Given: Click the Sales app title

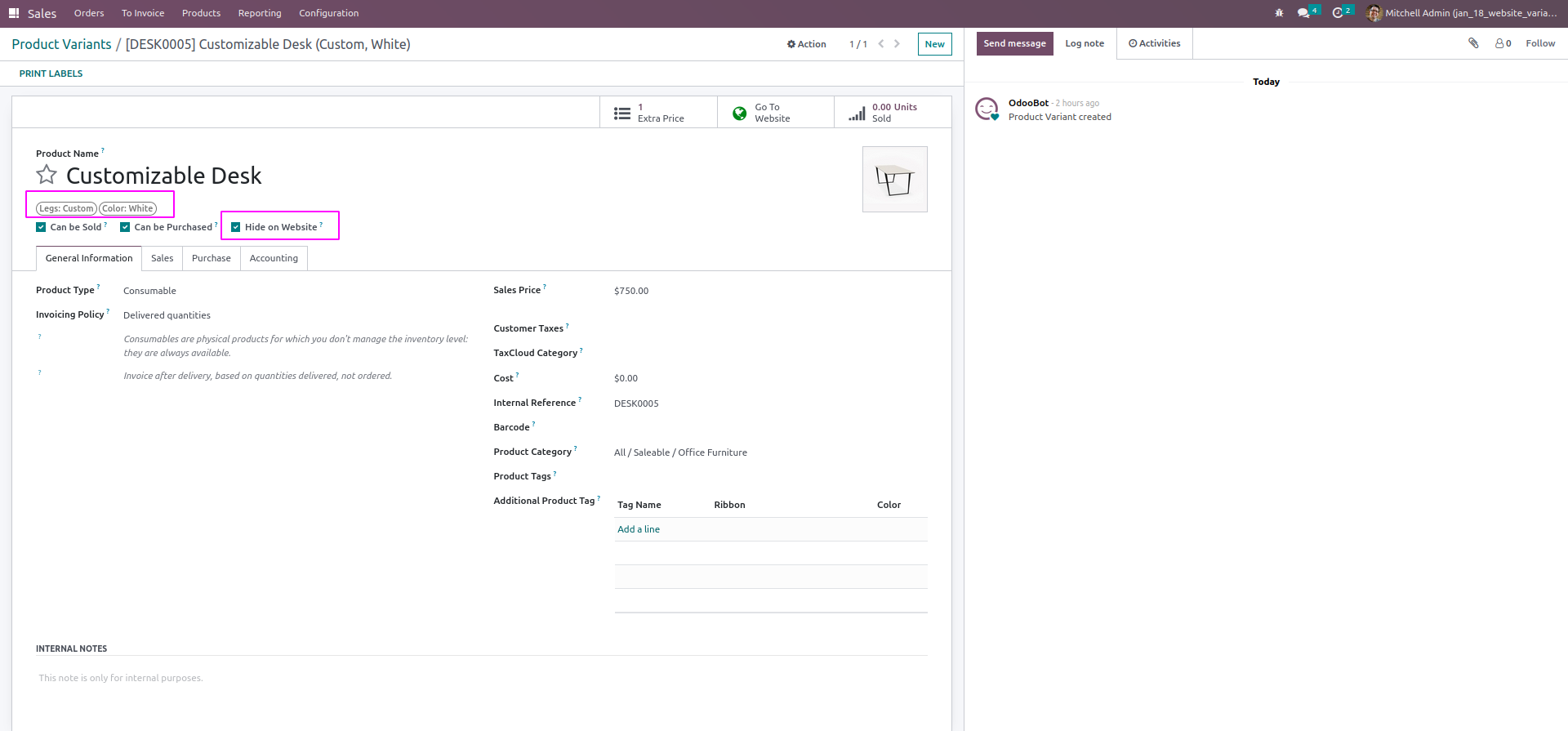Looking at the screenshot, I should 42,13.
